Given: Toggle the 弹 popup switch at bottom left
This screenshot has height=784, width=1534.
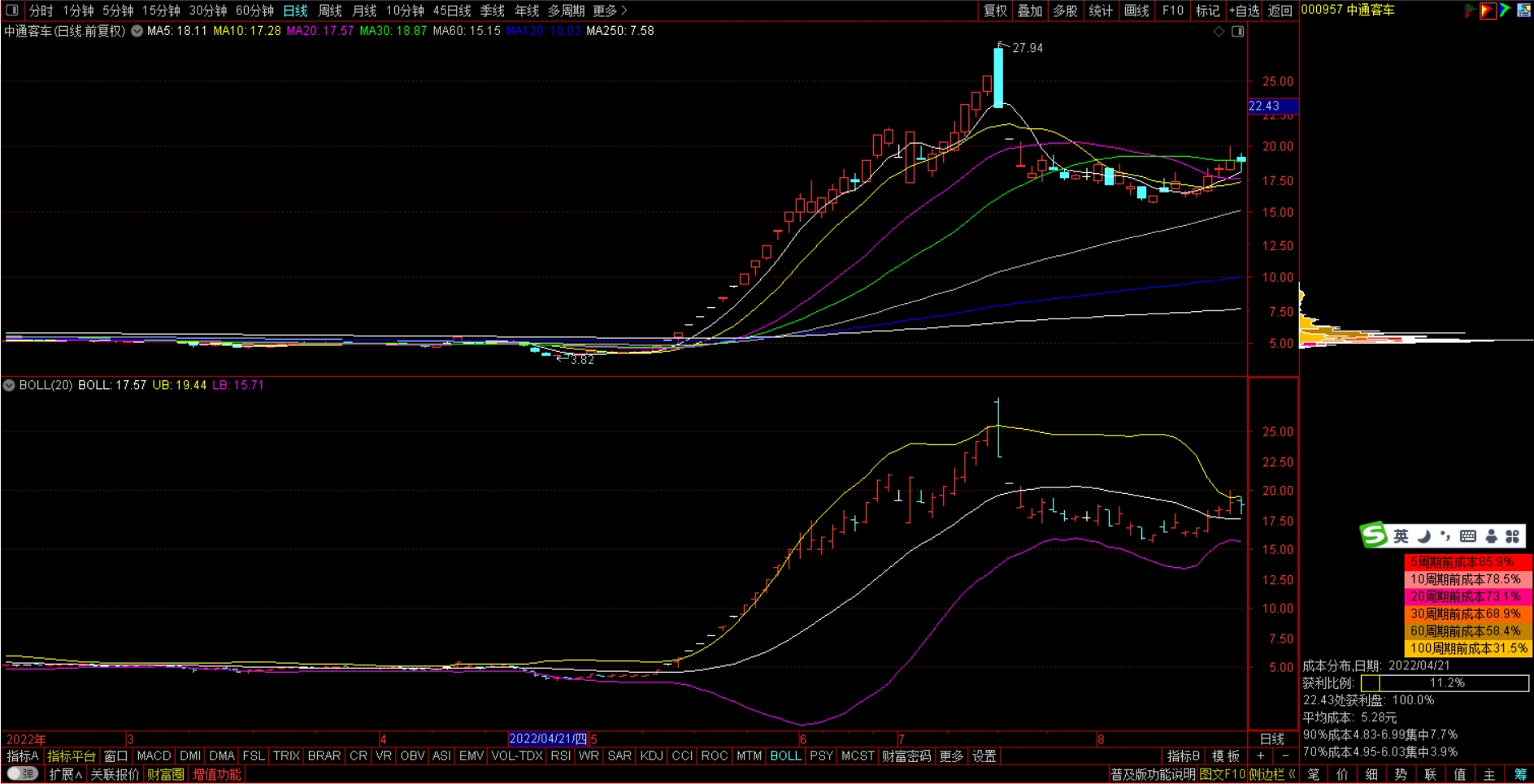Looking at the screenshot, I should (22, 774).
